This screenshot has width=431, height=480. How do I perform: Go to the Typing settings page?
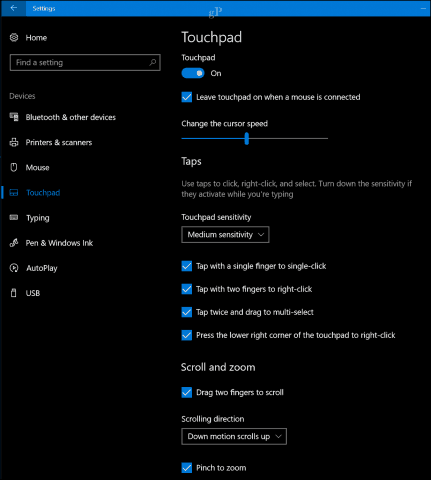click(x=38, y=218)
